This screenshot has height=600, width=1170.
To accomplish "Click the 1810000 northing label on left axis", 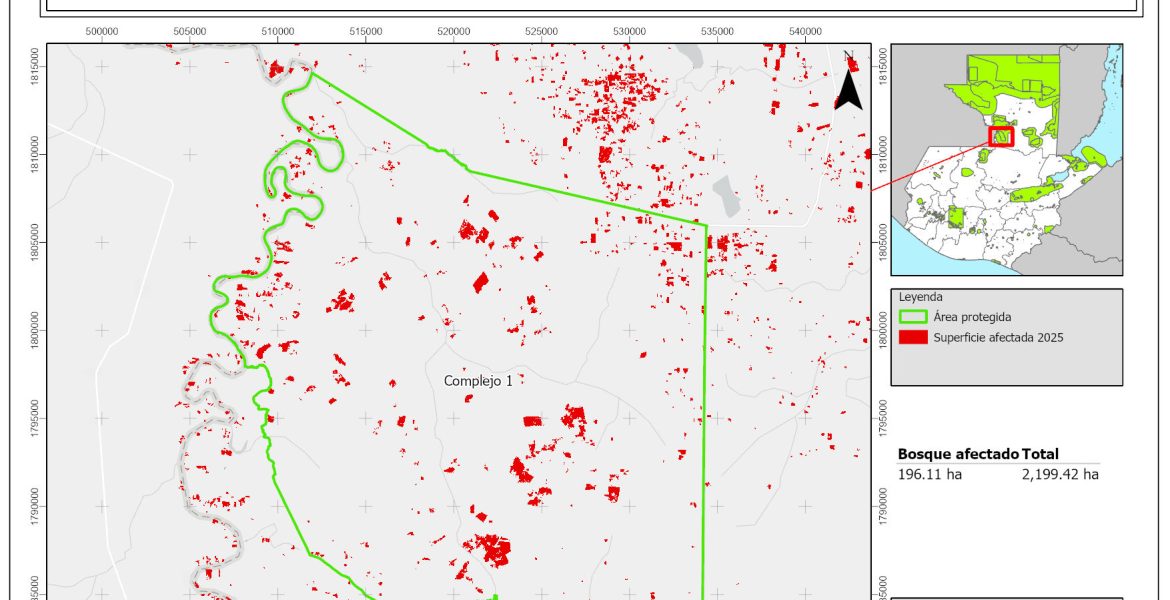I will [x=36, y=155].
